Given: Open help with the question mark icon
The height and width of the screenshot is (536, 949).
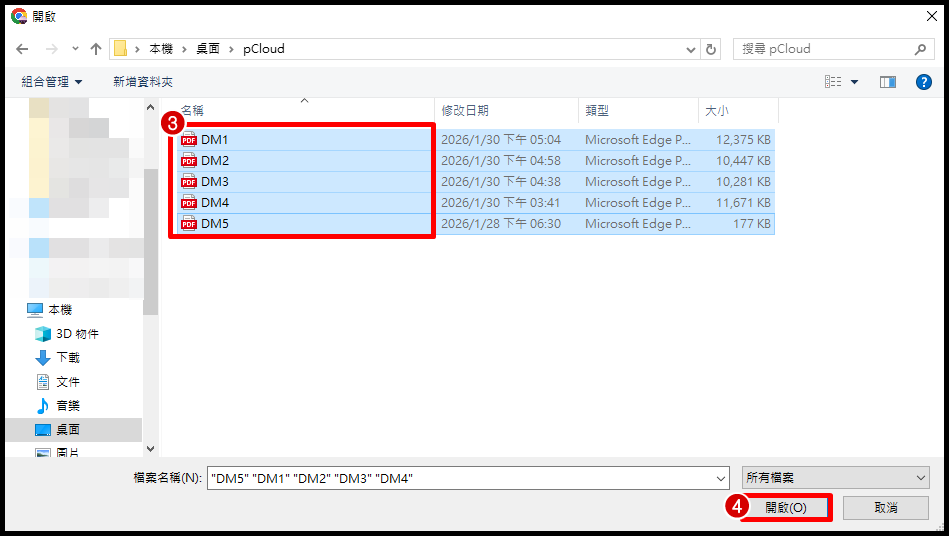Looking at the screenshot, I should pyautogui.click(x=924, y=82).
